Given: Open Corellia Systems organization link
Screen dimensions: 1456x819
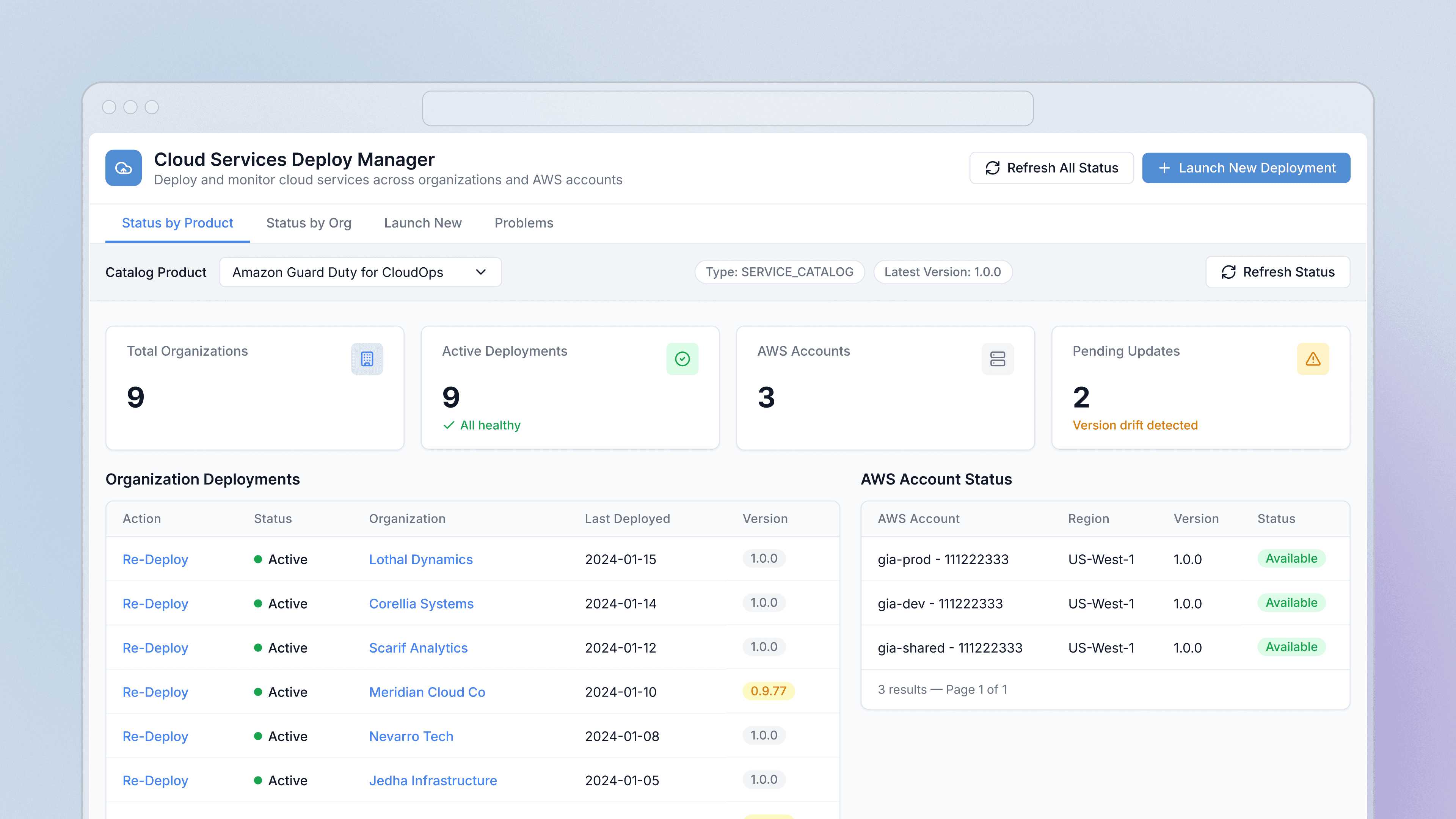Looking at the screenshot, I should click(421, 603).
